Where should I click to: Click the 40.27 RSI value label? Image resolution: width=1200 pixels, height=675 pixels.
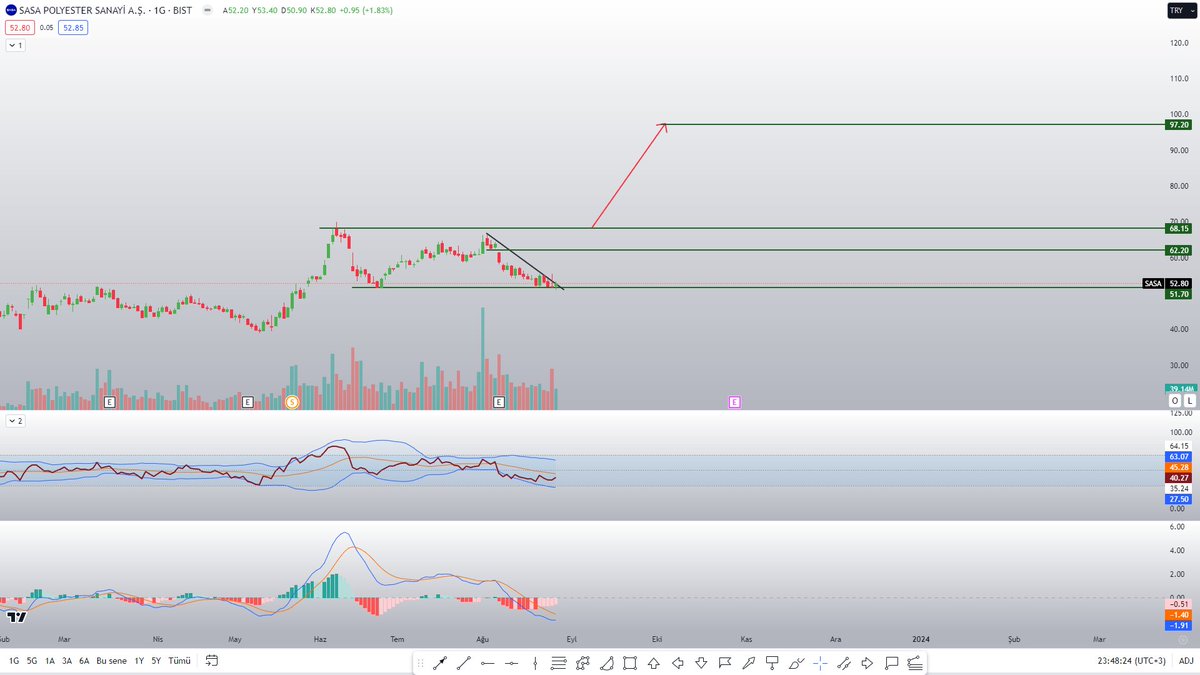click(1179, 478)
